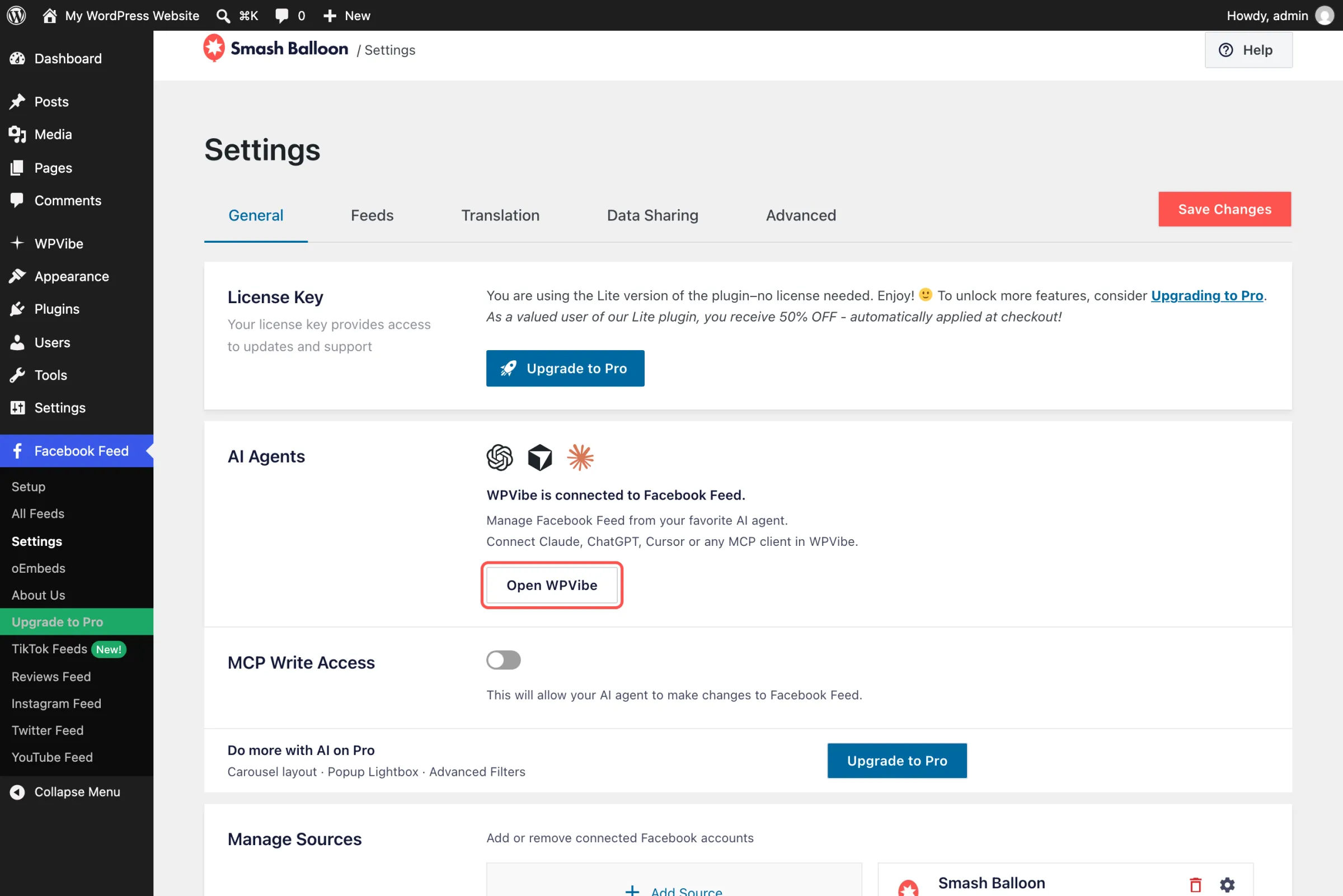Switch to the Translation tab
Screen dimensions: 1343x896
coord(500,215)
